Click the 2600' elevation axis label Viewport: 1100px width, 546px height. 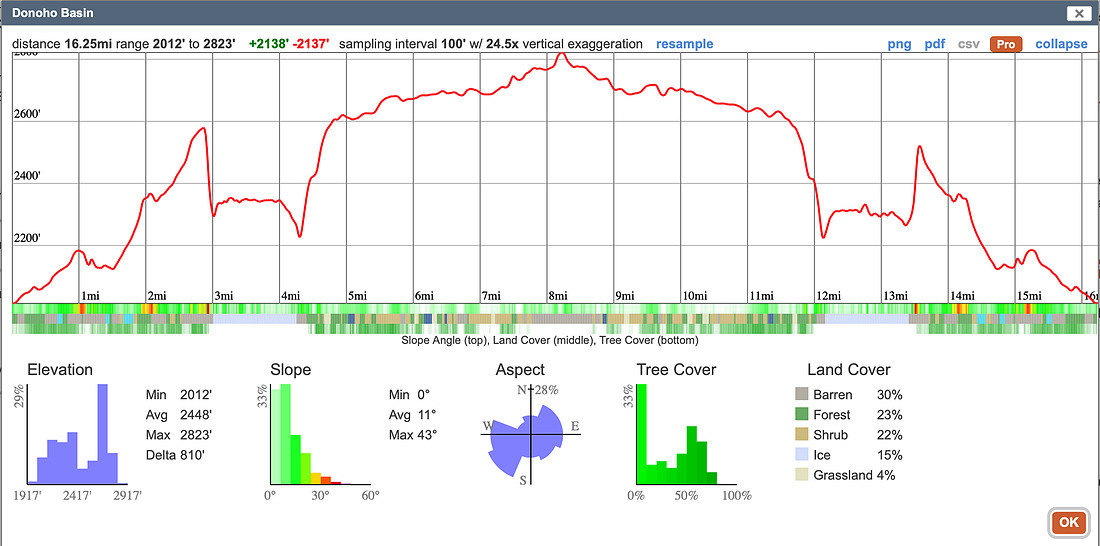(x=29, y=116)
